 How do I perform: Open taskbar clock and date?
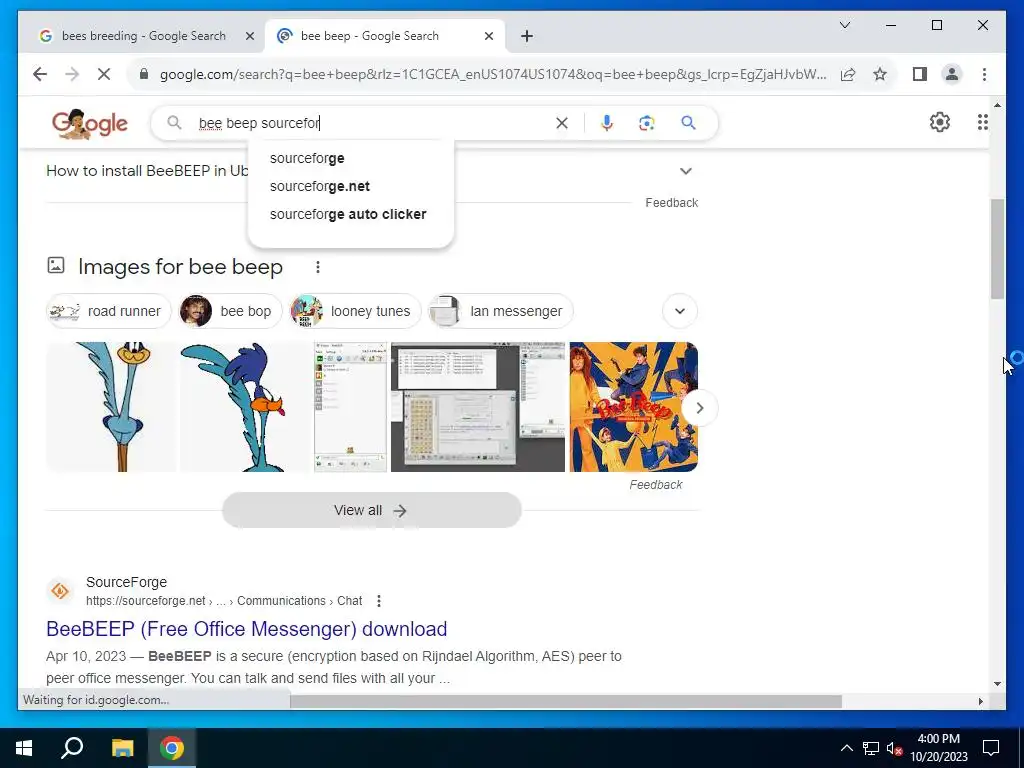pyautogui.click(x=938, y=748)
